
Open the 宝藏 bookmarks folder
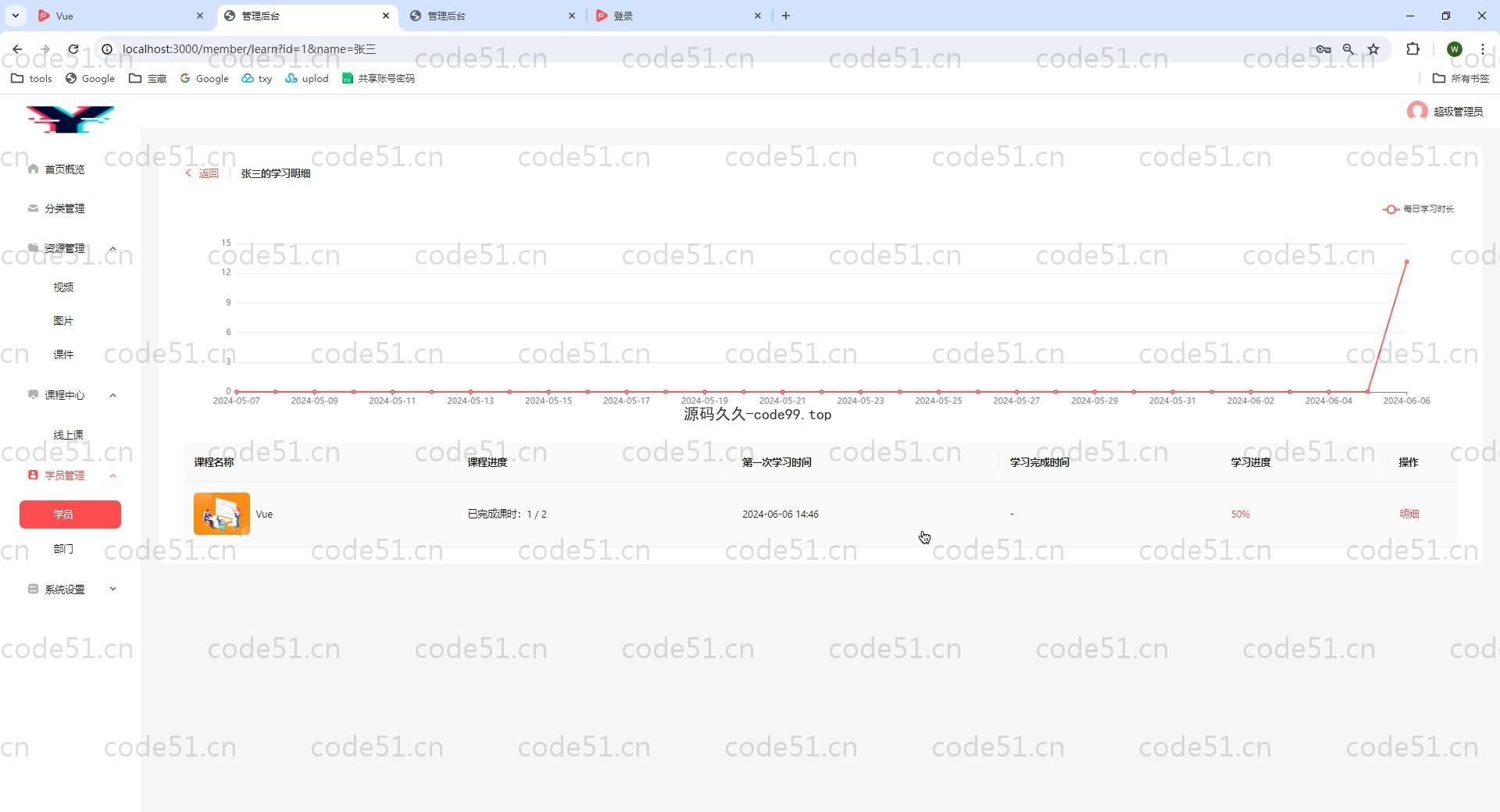pos(148,78)
